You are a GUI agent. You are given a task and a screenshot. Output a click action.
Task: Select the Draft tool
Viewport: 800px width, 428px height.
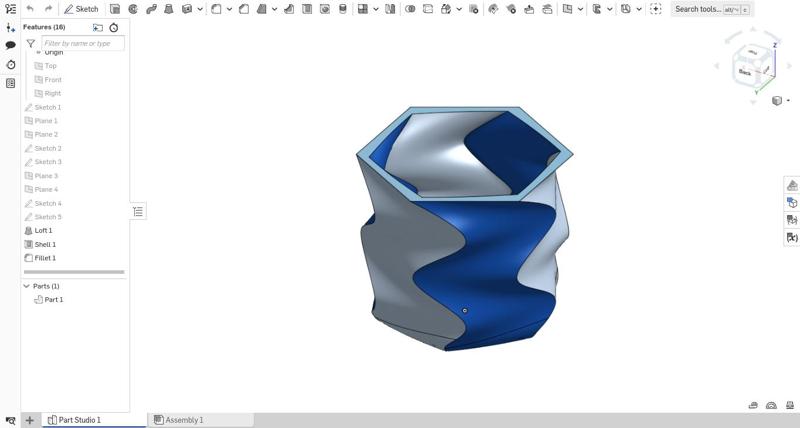pyautogui.click(x=262, y=9)
